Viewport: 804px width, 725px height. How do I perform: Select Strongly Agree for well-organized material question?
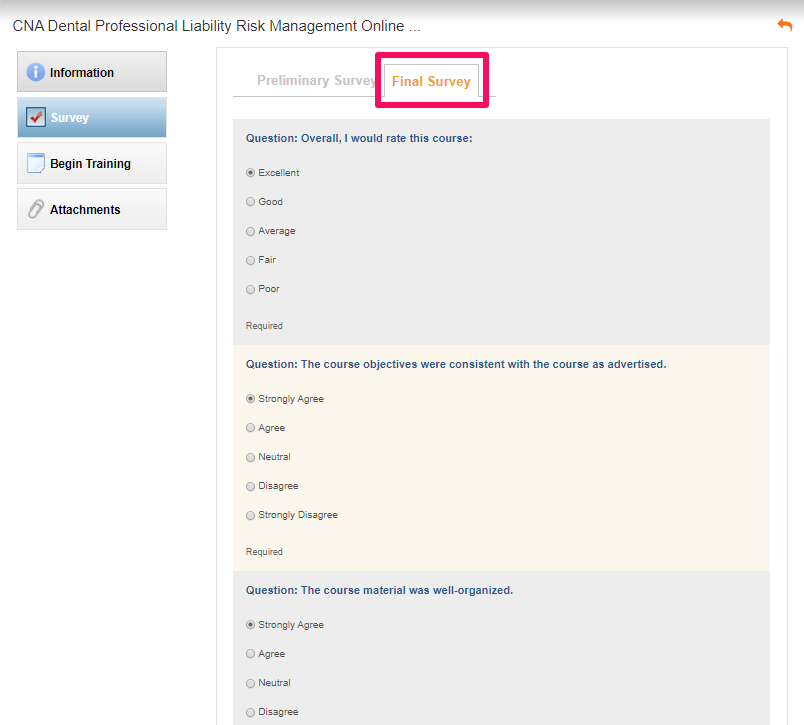250,625
